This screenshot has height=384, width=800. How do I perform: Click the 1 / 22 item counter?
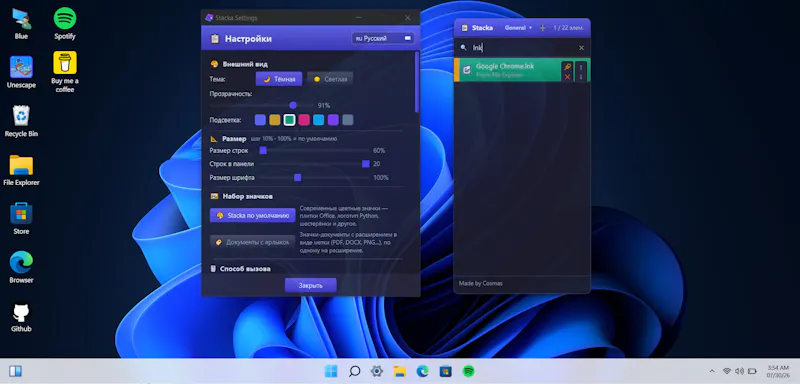[x=568, y=28]
